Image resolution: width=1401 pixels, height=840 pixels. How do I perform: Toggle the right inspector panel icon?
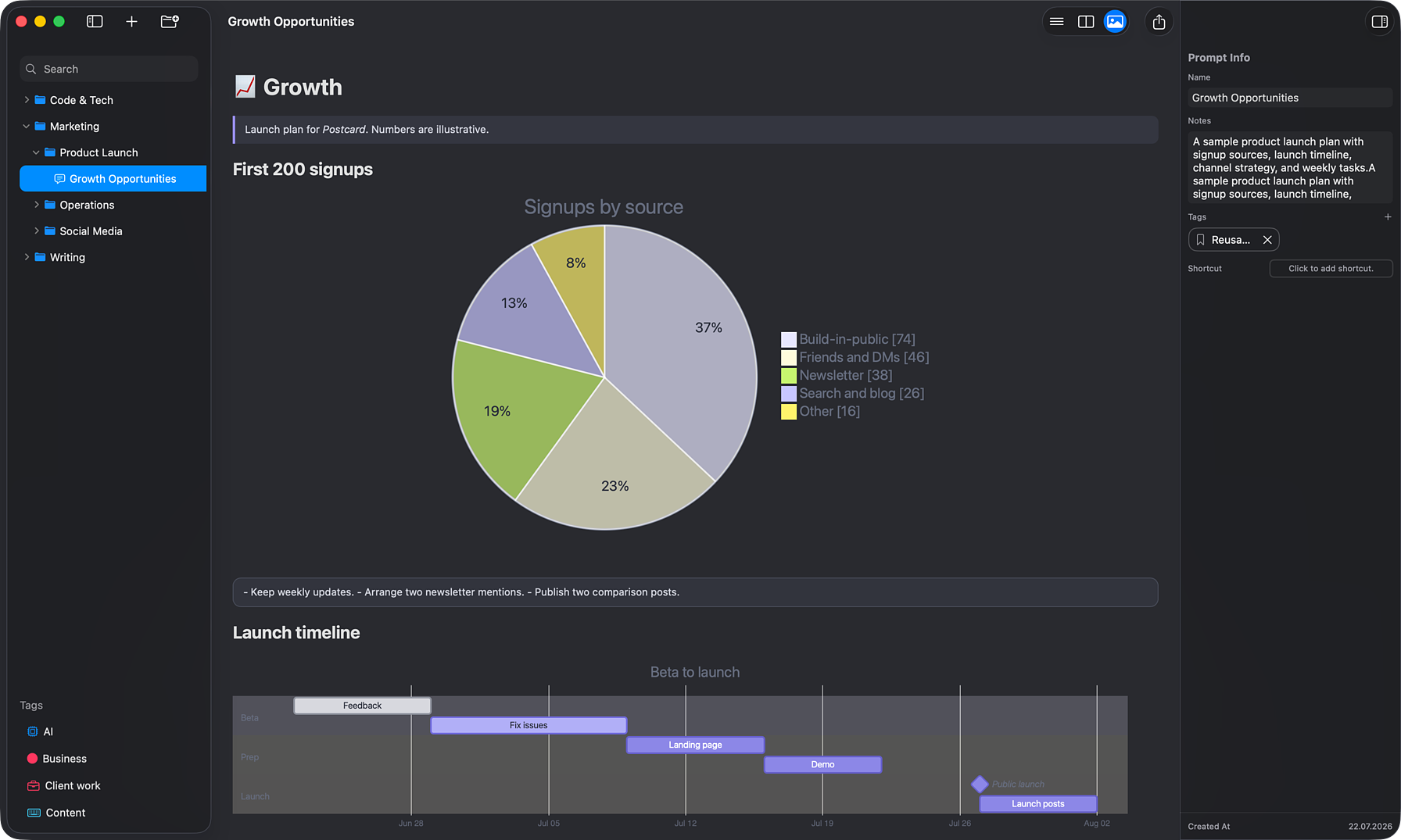(x=1380, y=22)
